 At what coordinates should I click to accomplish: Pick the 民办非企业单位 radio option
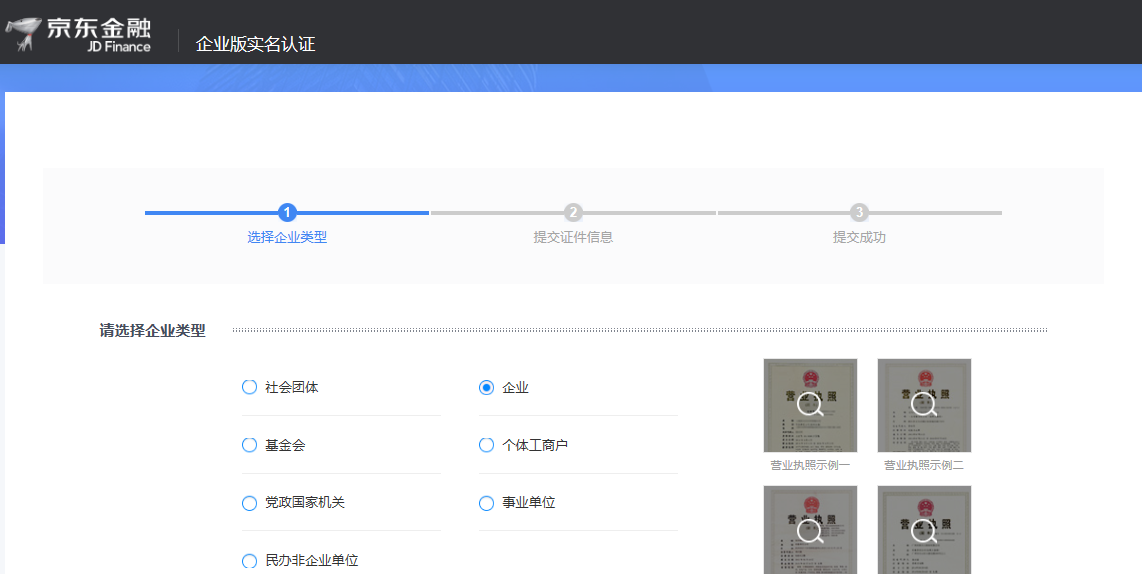coord(250,561)
